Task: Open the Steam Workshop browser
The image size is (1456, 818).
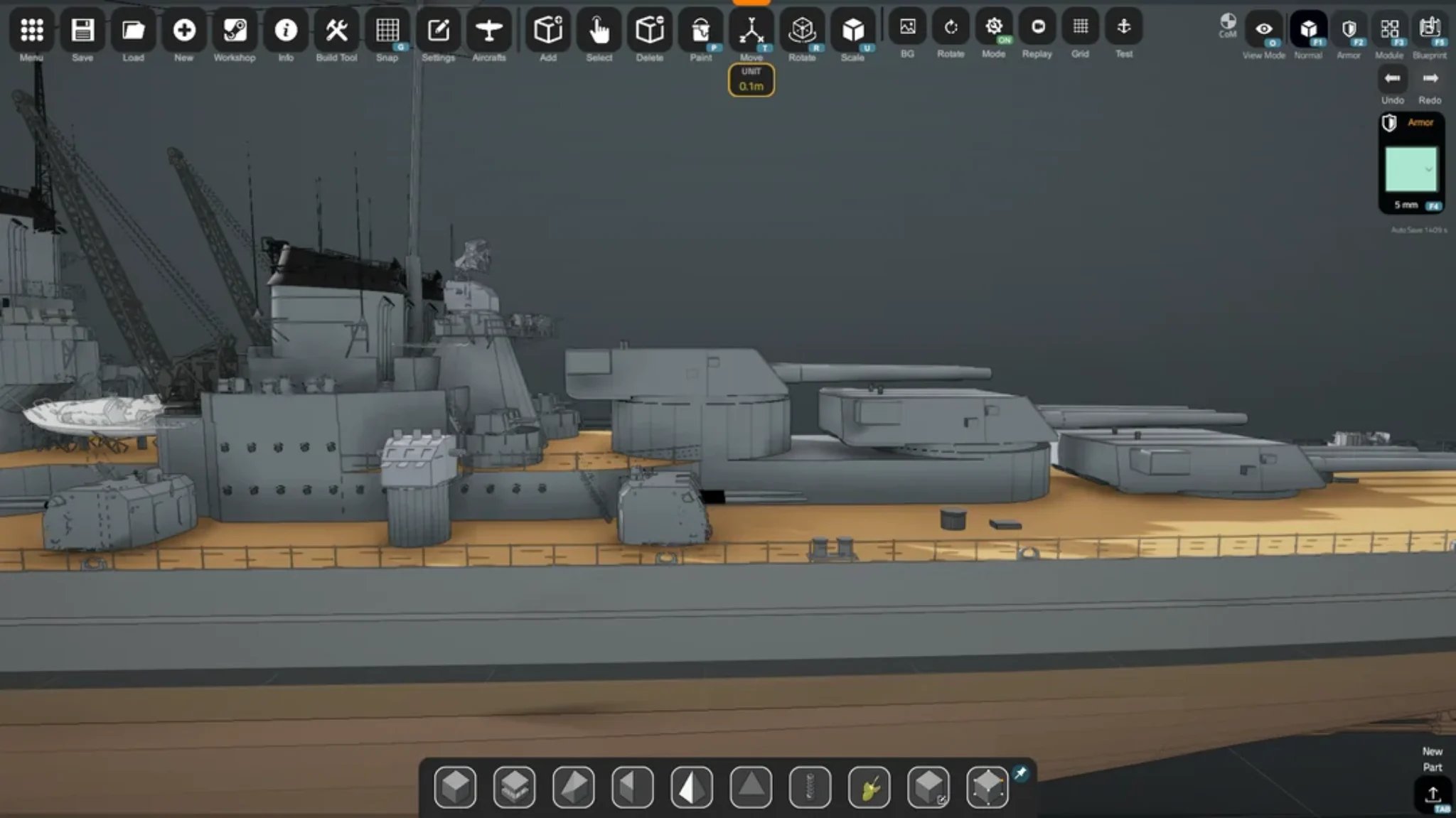Action: pos(235,31)
